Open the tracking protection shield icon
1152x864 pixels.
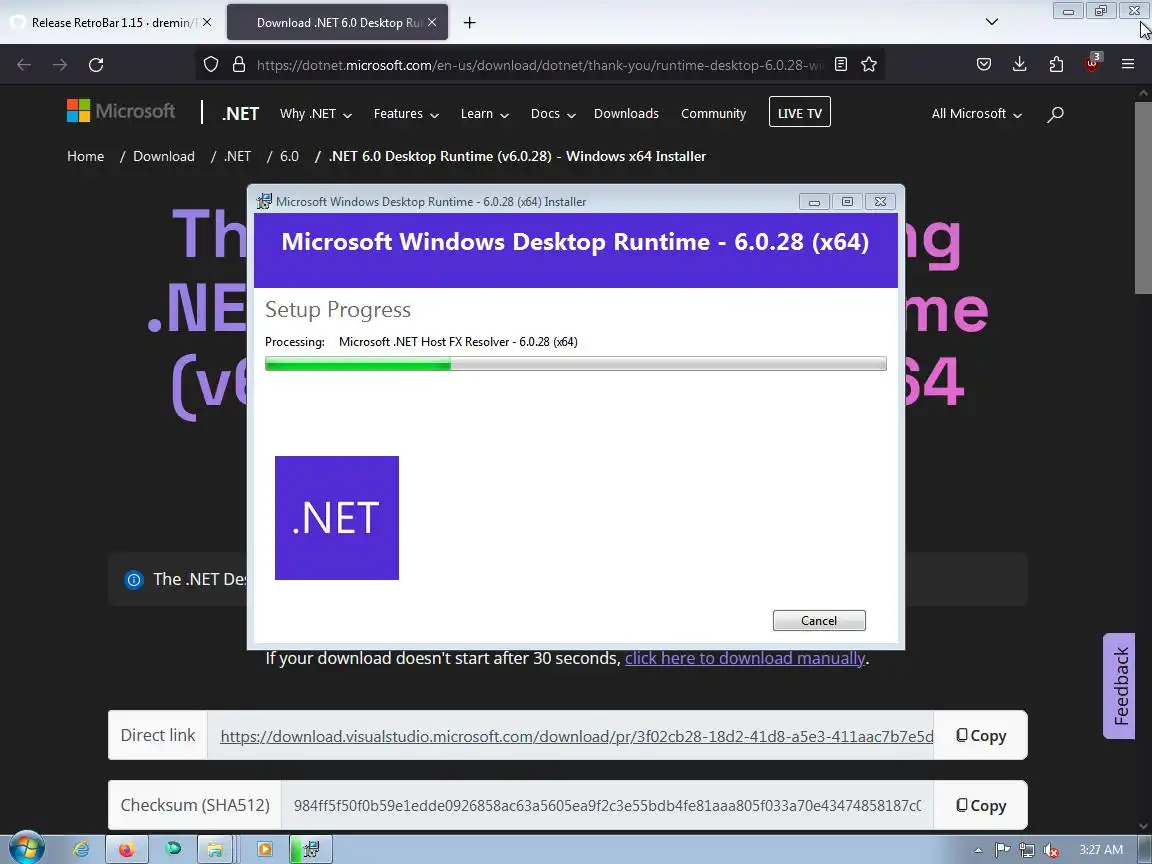211,65
